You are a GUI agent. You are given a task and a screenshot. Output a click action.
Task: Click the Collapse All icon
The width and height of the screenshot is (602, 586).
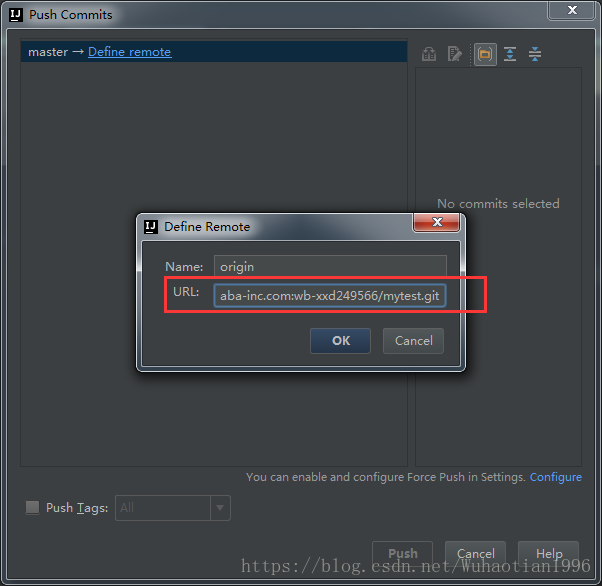(535, 54)
